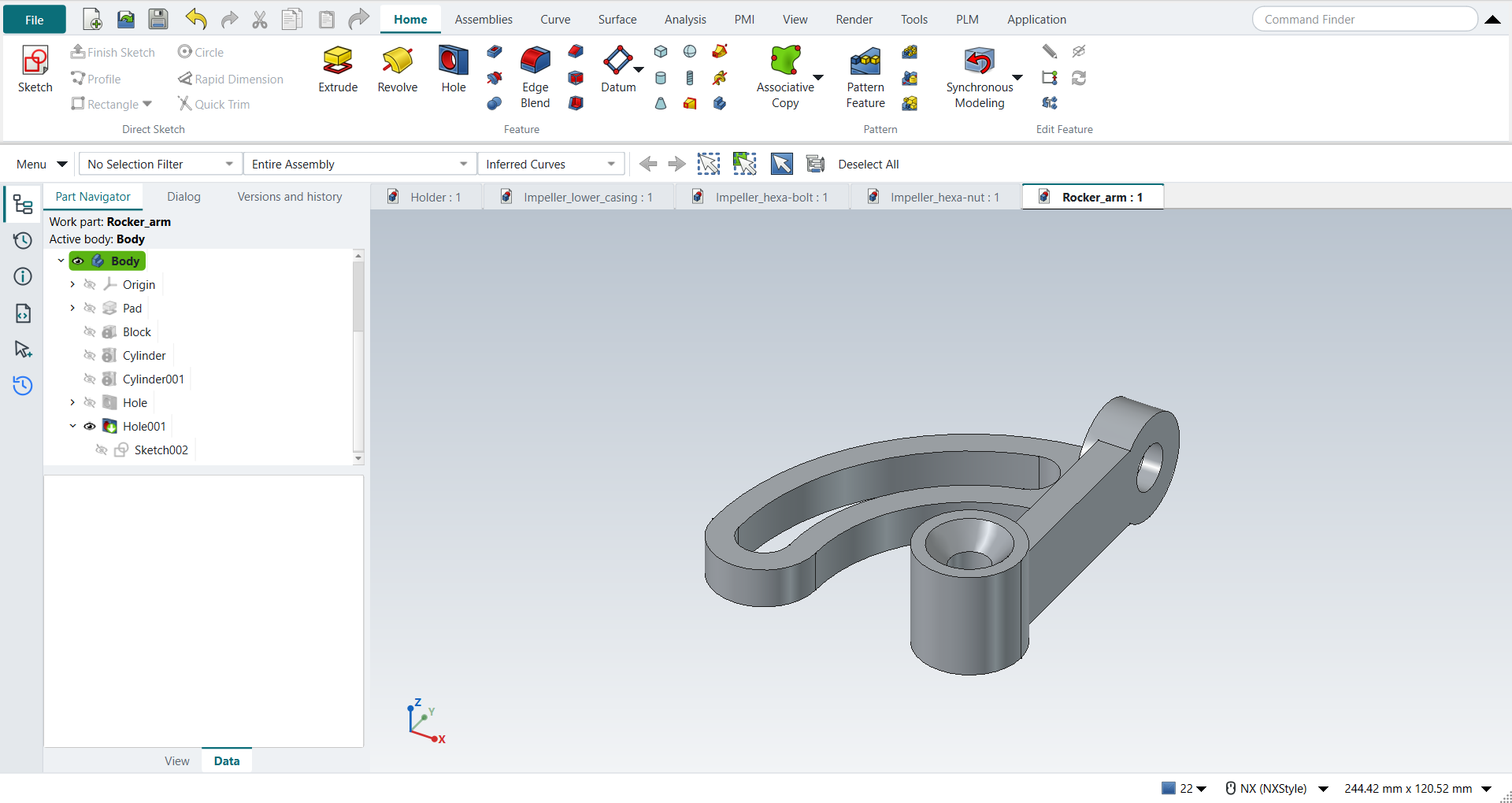Image resolution: width=1512 pixels, height=803 pixels.
Task: Open the Versions and history tab
Action: pos(290,197)
